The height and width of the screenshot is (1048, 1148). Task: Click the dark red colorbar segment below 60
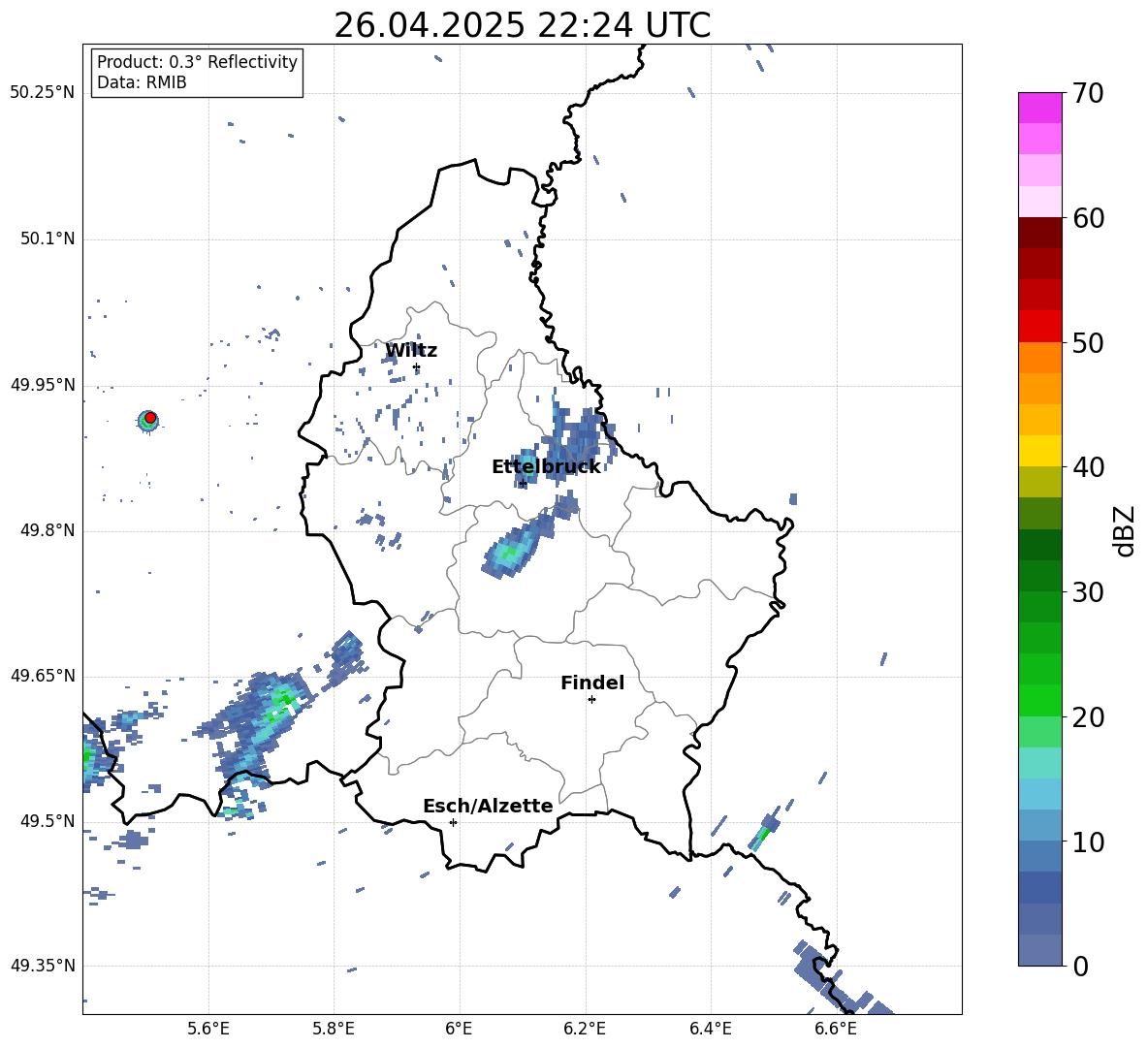[1039, 233]
